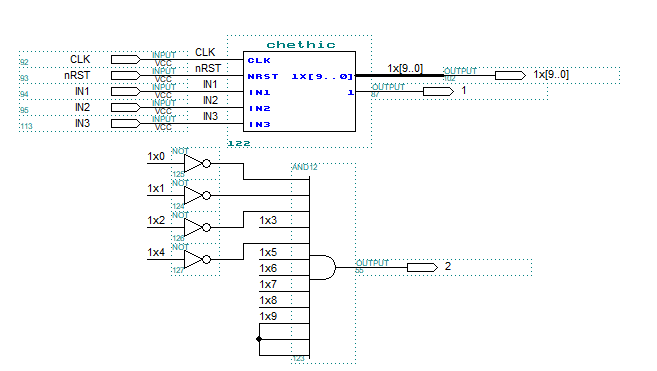Select the NOT gate fed by 1x1
This screenshot has width=657, height=371.
tap(197, 195)
